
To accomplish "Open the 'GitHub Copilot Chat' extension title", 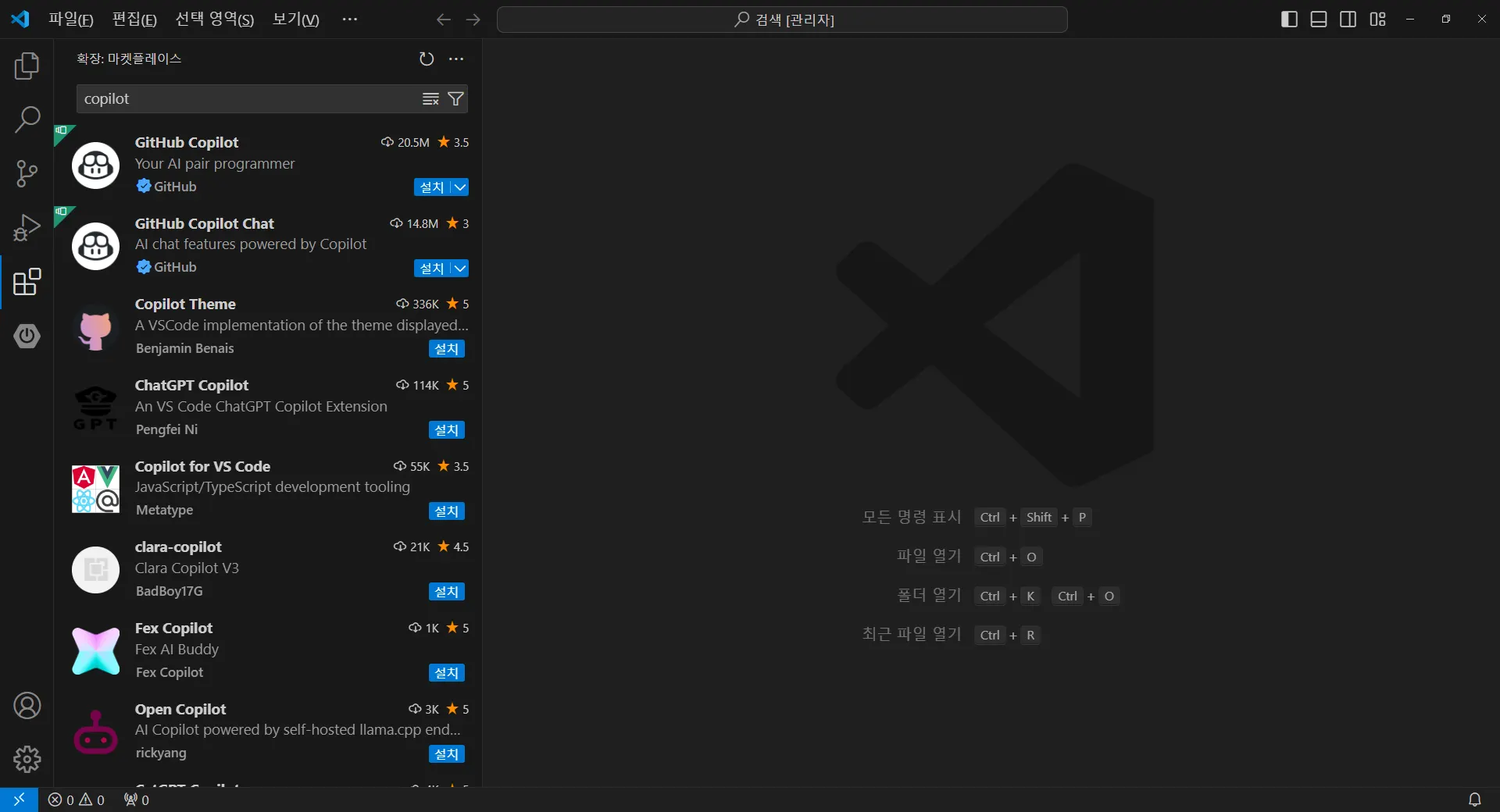I will pyautogui.click(x=205, y=223).
